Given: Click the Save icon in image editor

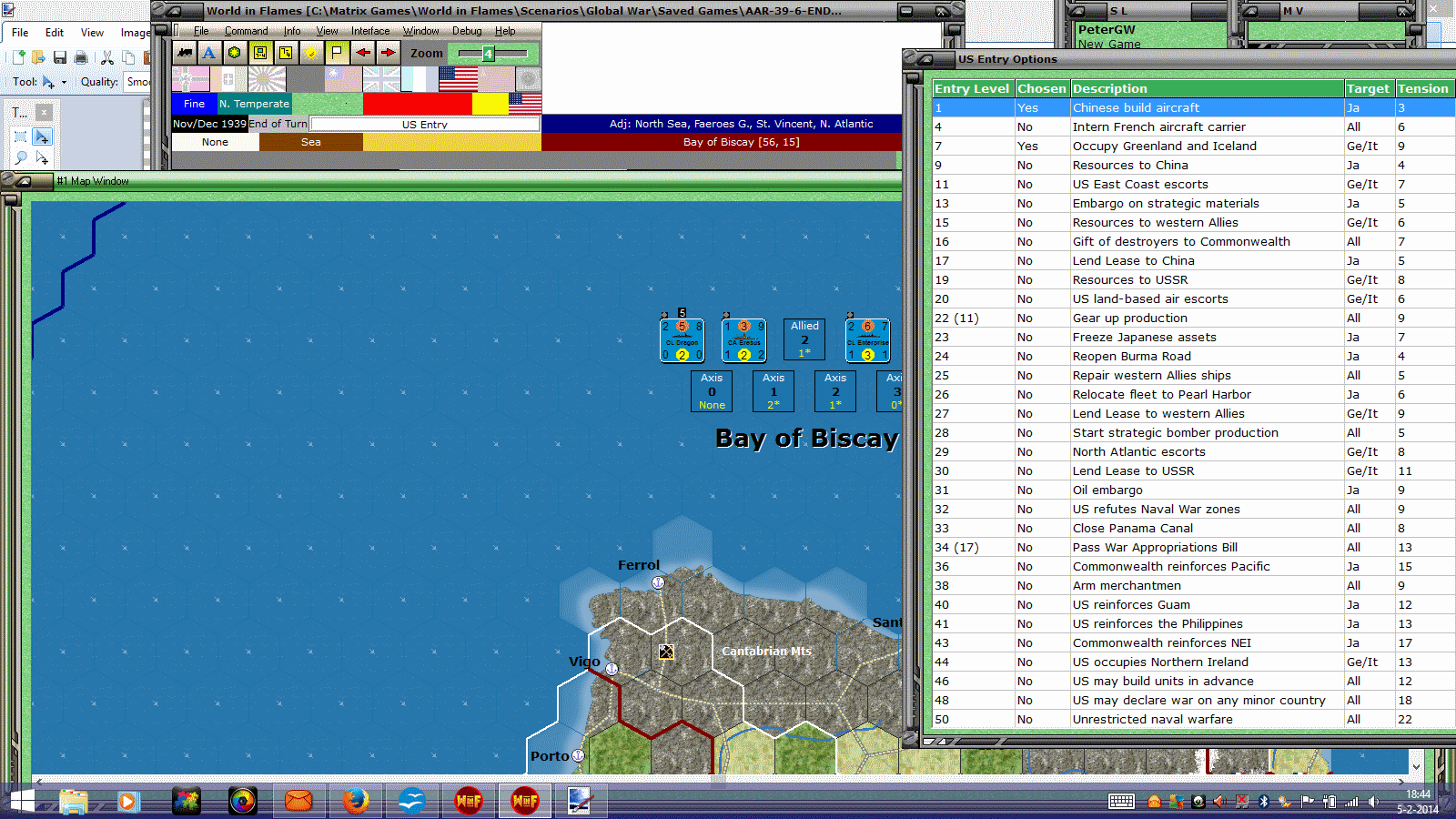Looking at the screenshot, I should coord(60,57).
